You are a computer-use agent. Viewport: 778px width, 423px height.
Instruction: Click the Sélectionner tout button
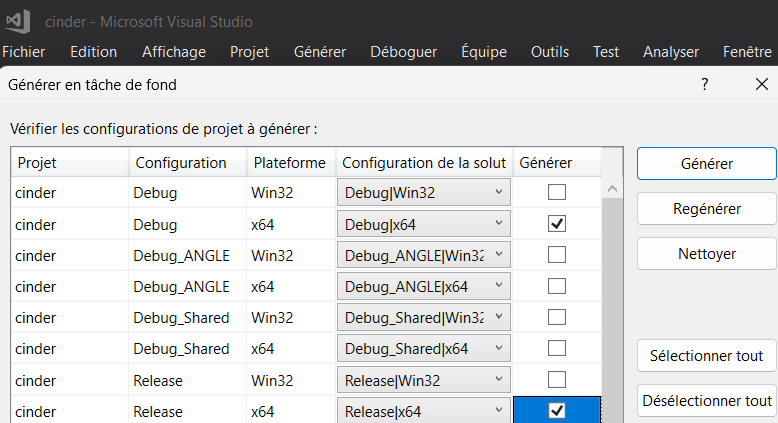click(x=707, y=356)
